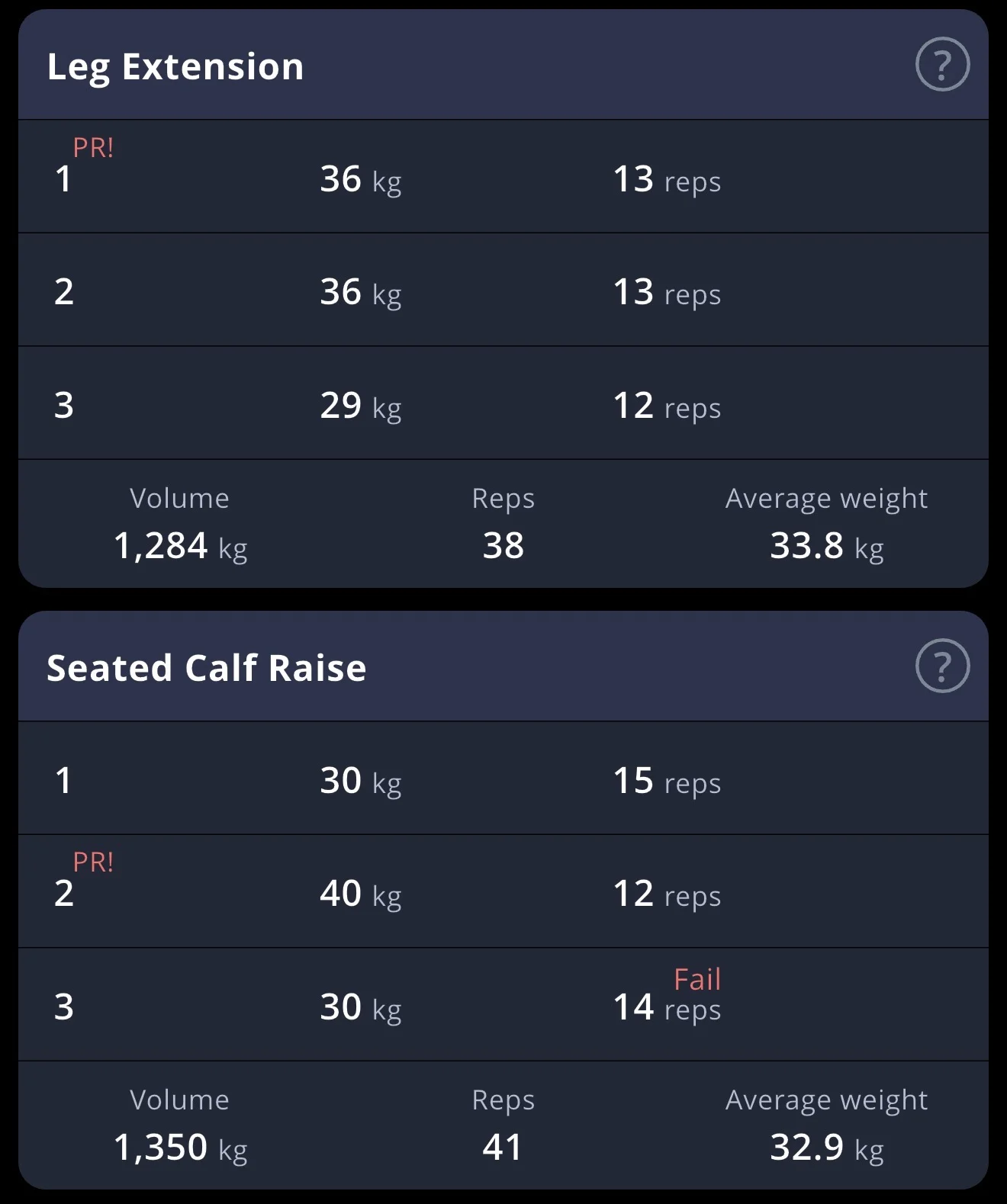Image resolution: width=1007 pixels, height=1204 pixels.
Task: Select Seated Calf Raise title header
Action: point(207,668)
